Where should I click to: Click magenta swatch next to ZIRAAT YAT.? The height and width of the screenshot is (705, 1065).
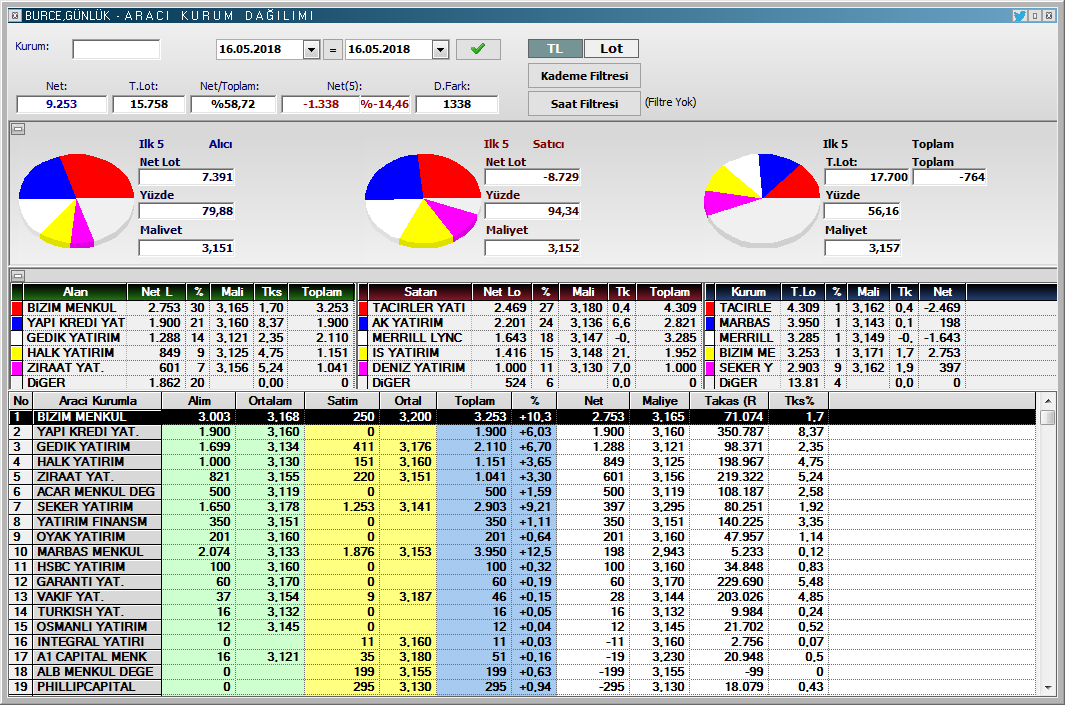[18, 367]
